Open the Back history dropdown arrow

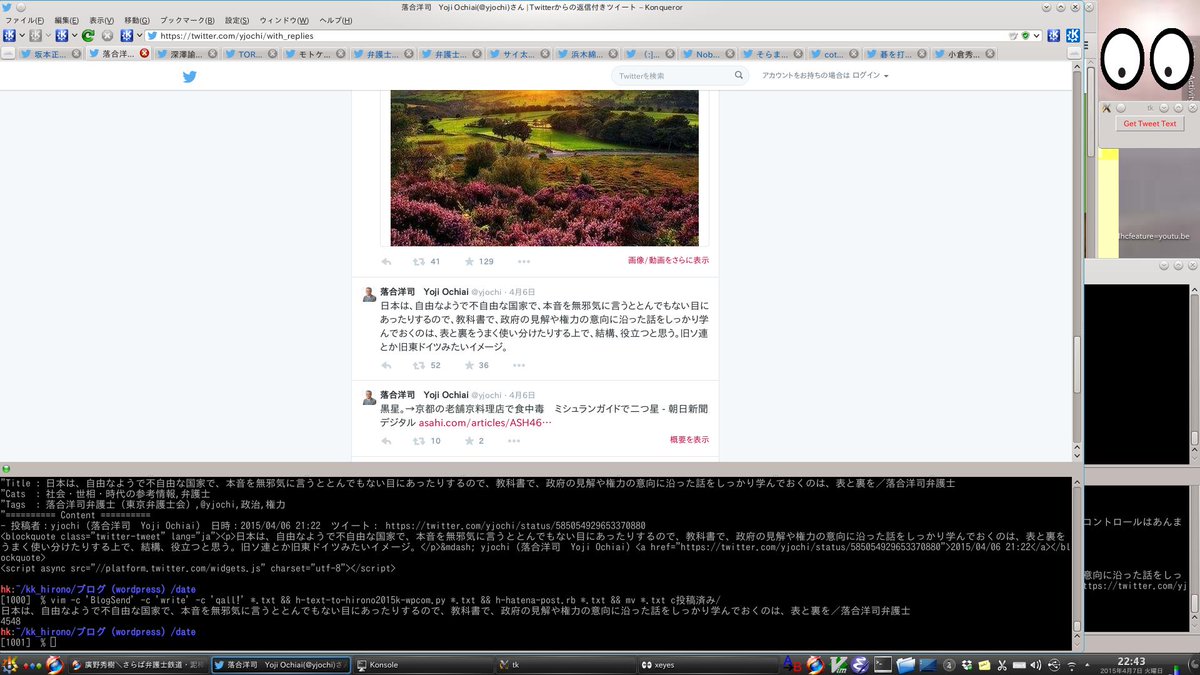[x=22, y=36]
